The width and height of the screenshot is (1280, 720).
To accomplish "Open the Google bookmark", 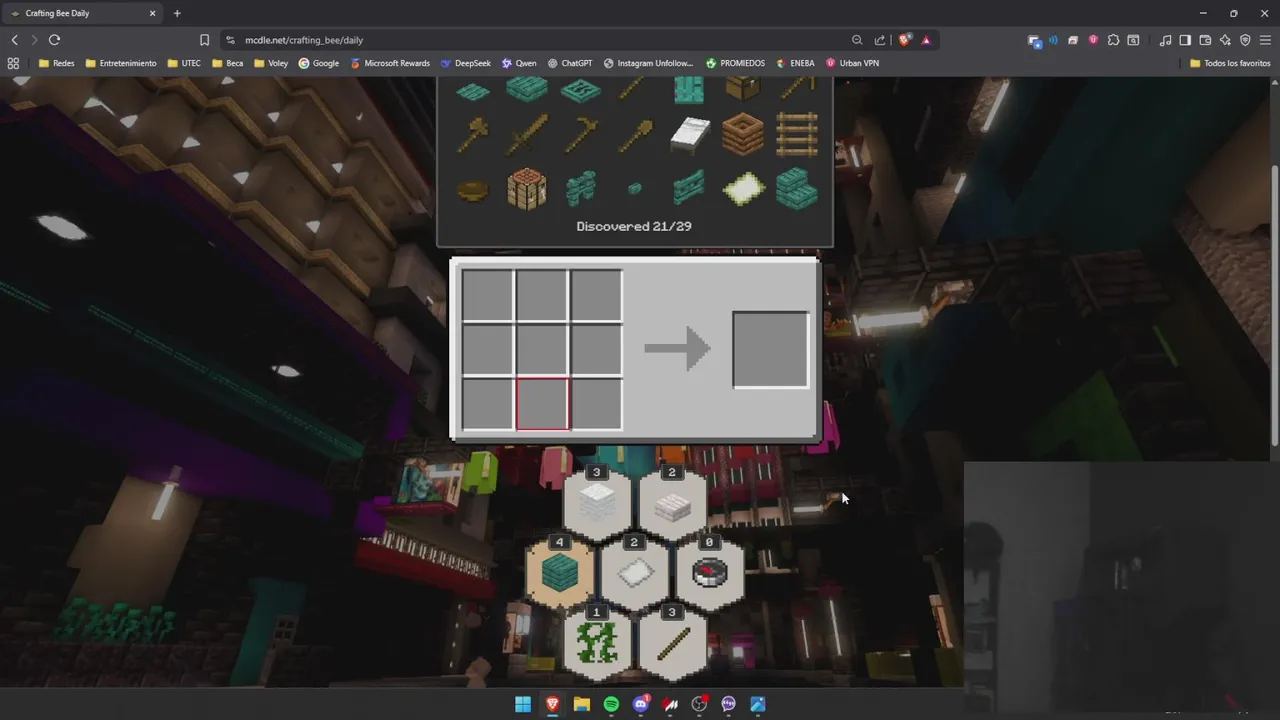I will (319, 63).
